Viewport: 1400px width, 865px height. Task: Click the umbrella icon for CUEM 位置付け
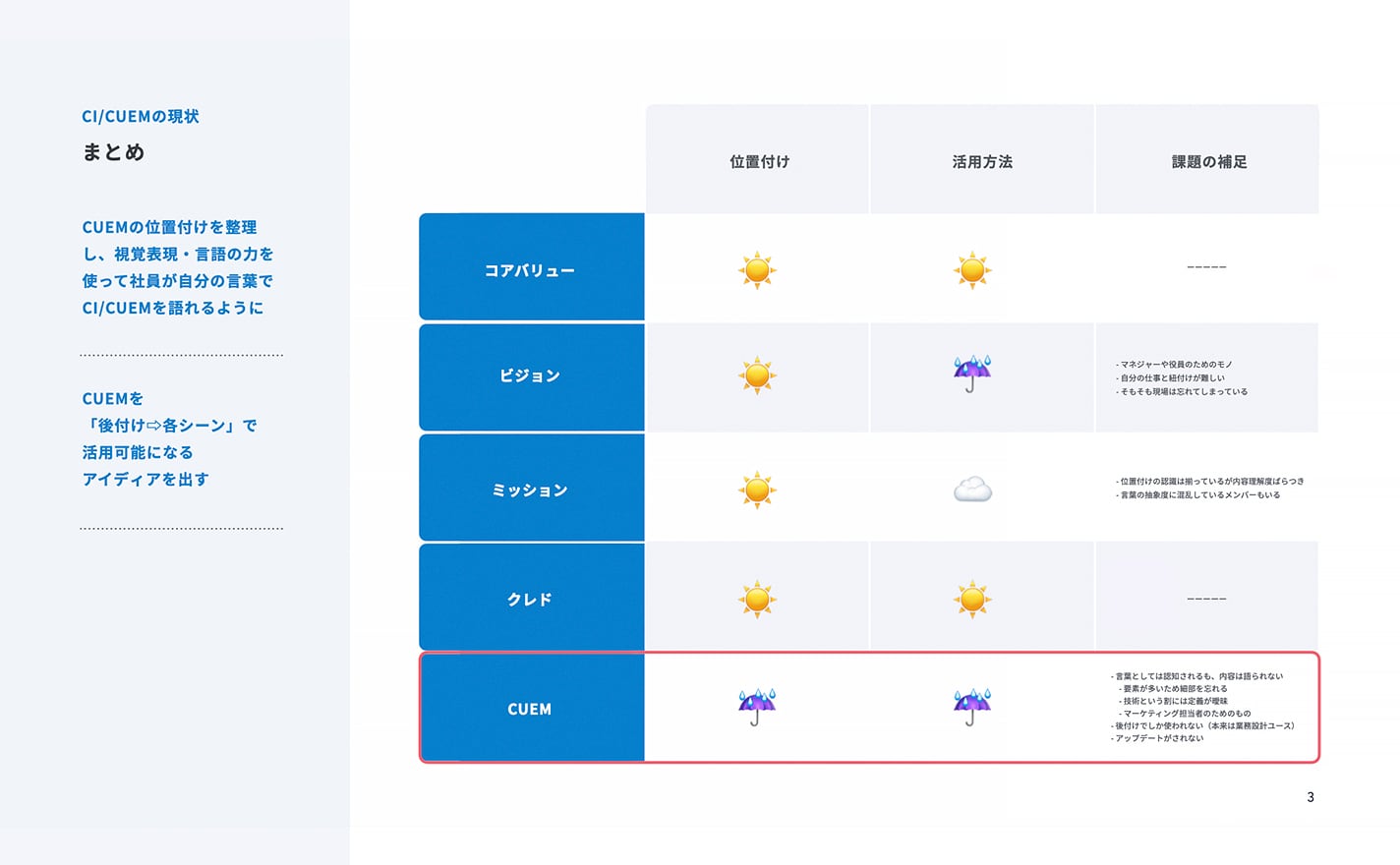point(757,707)
